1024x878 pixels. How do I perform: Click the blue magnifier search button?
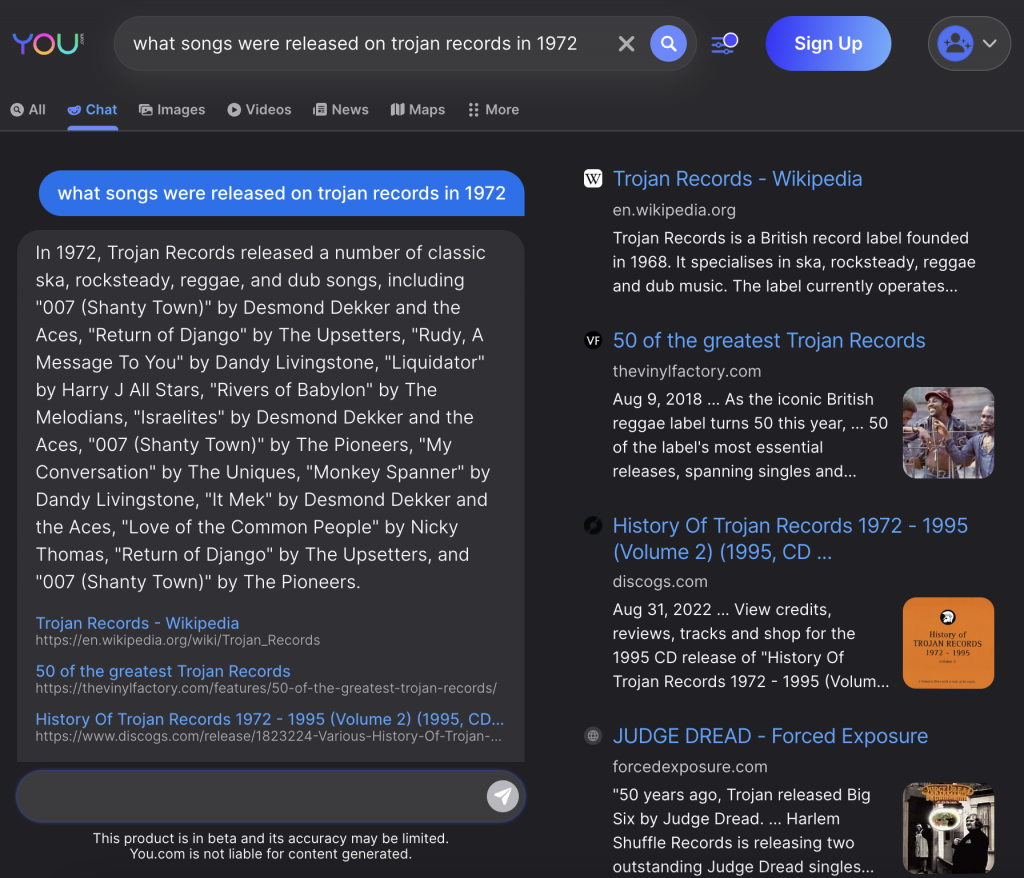[668, 44]
